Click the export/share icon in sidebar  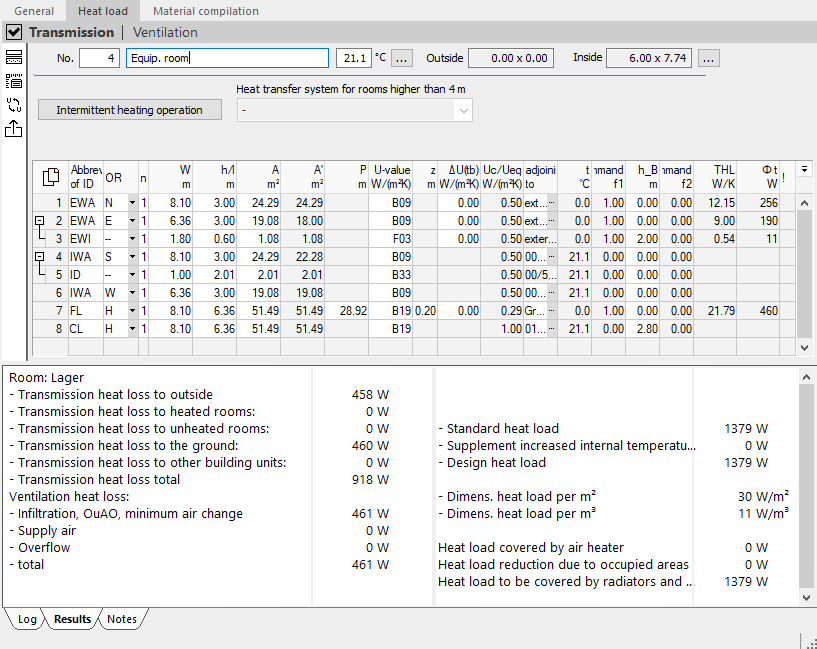click(x=14, y=128)
